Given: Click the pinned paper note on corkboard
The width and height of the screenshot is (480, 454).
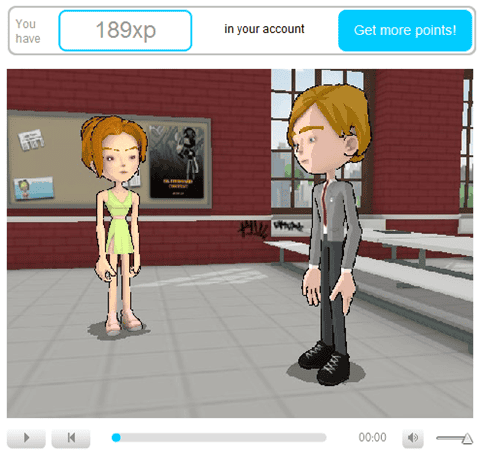Looking at the screenshot, I should point(31,140).
